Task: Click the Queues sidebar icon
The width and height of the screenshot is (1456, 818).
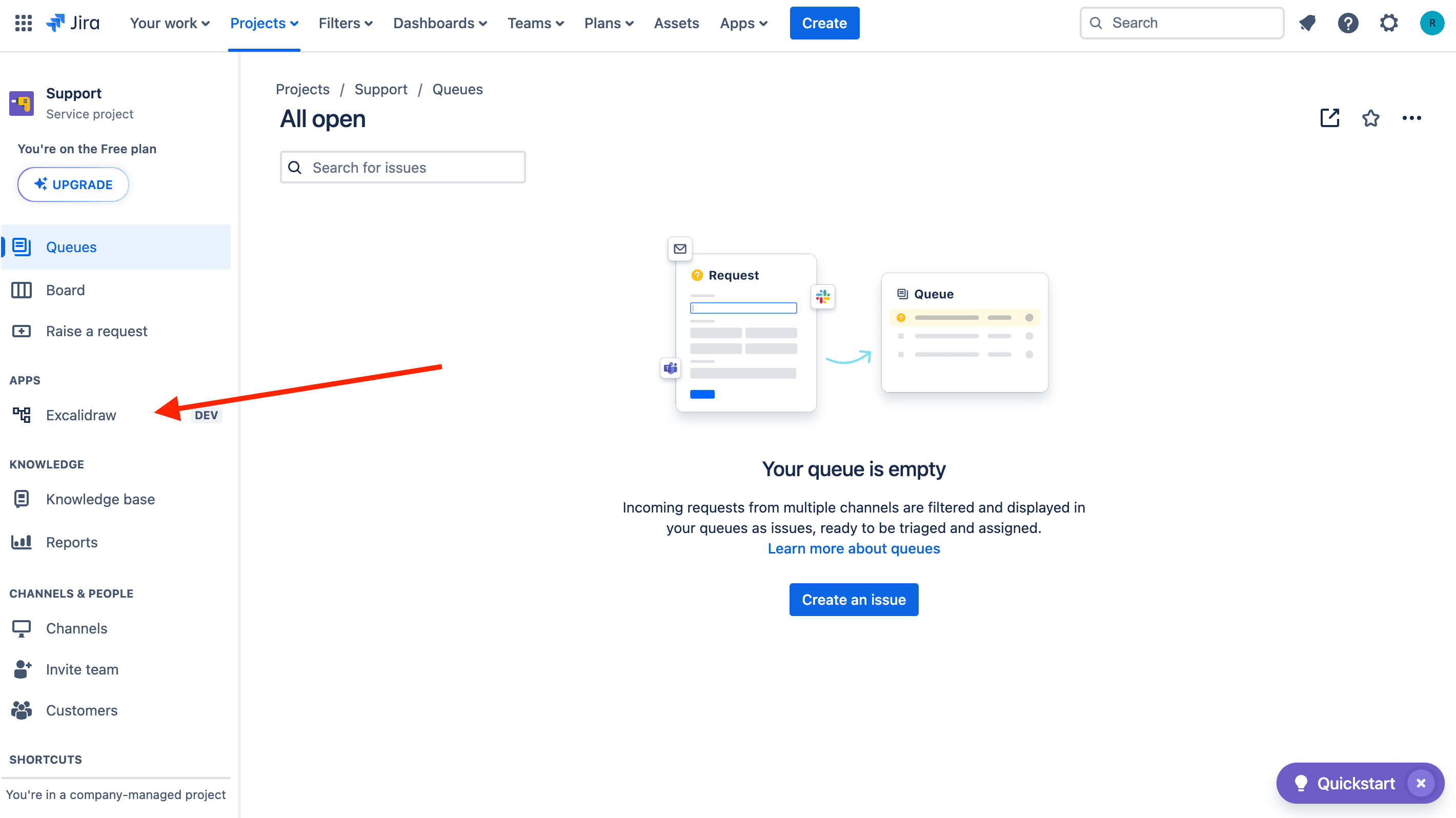Action: (x=22, y=247)
